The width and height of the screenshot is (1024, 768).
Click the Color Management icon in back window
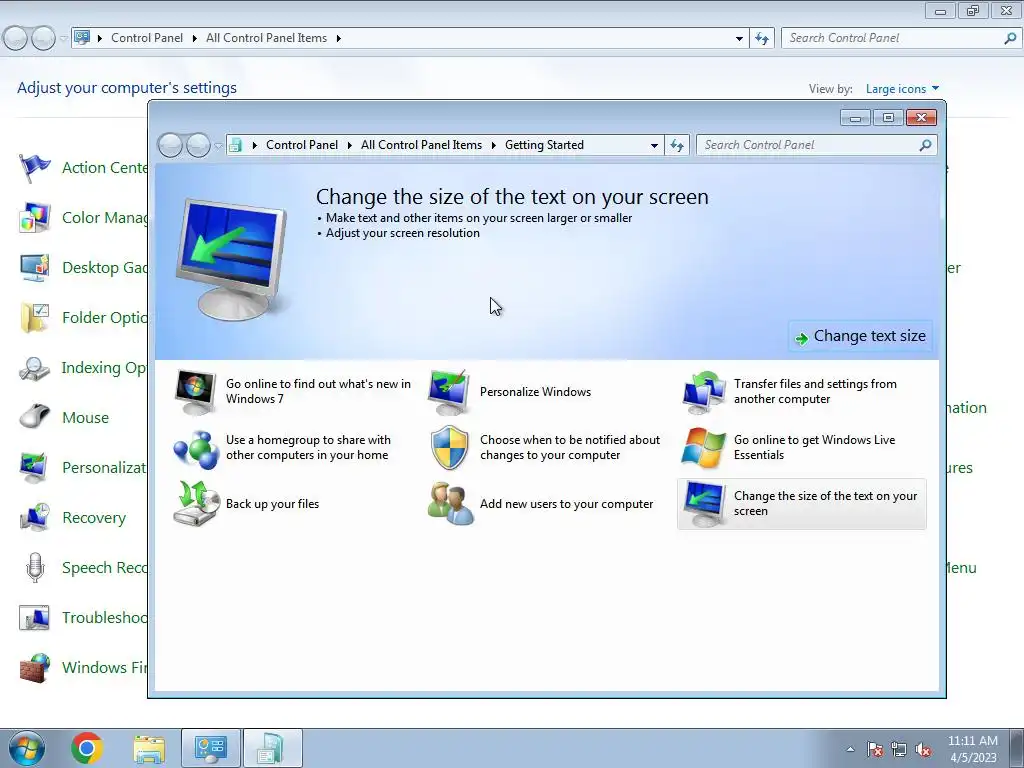tap(34, 217)
